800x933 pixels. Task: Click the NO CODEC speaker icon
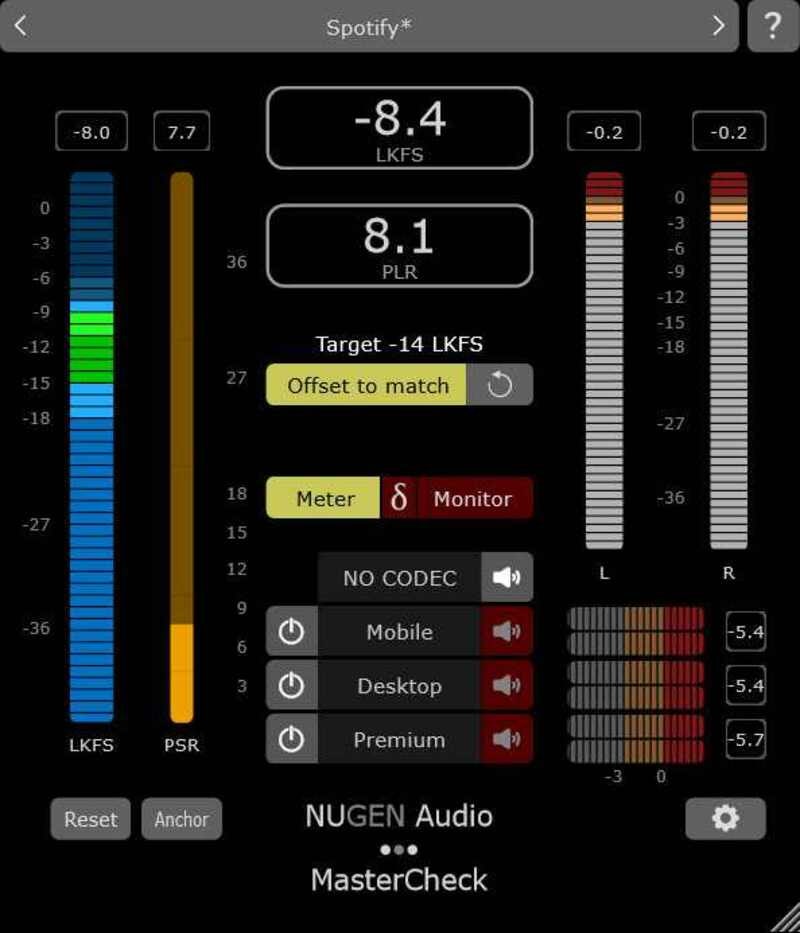(x=507, y=578)
